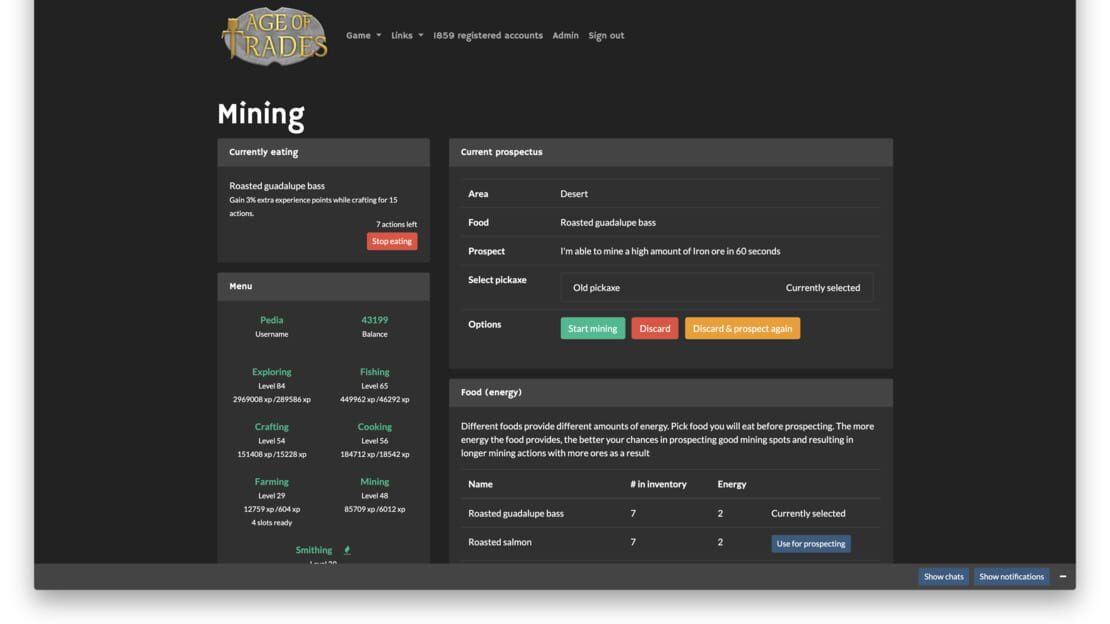The height and width of the screenshot is (624, 1110).
Task: Click the '4 slots ready' farming text
Action: [x=271, y=523]
